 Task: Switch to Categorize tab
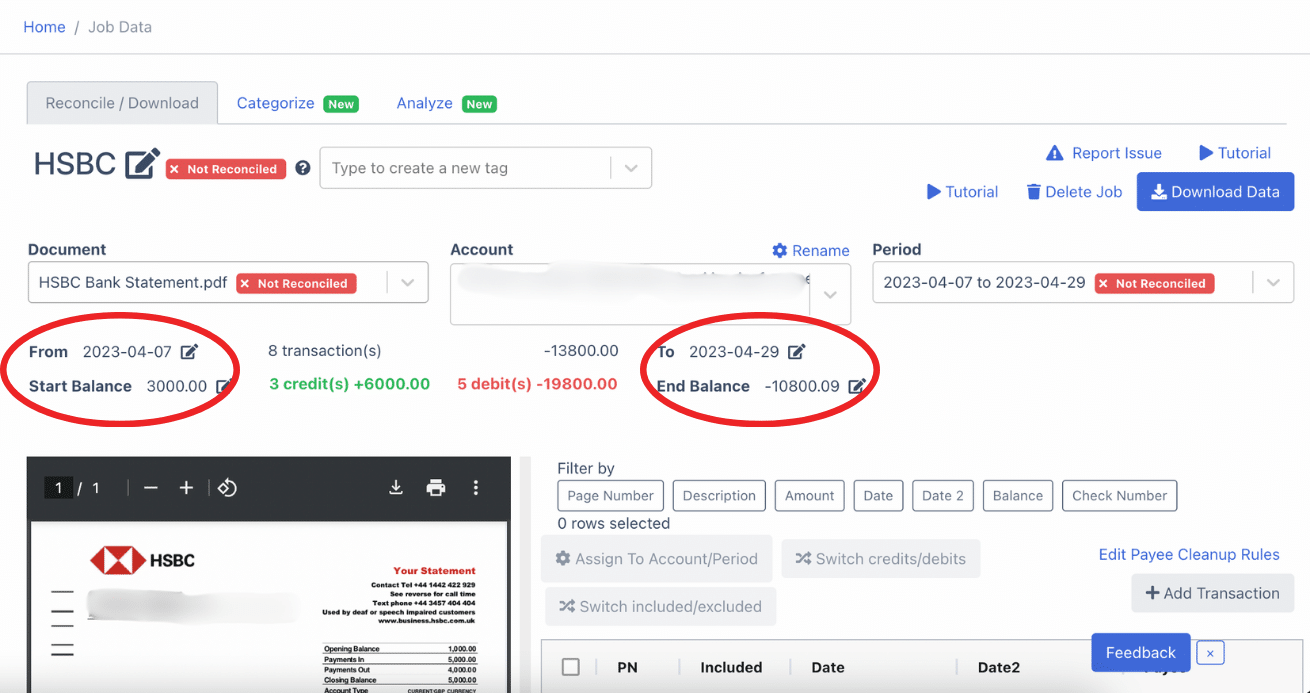pos(297,103)
